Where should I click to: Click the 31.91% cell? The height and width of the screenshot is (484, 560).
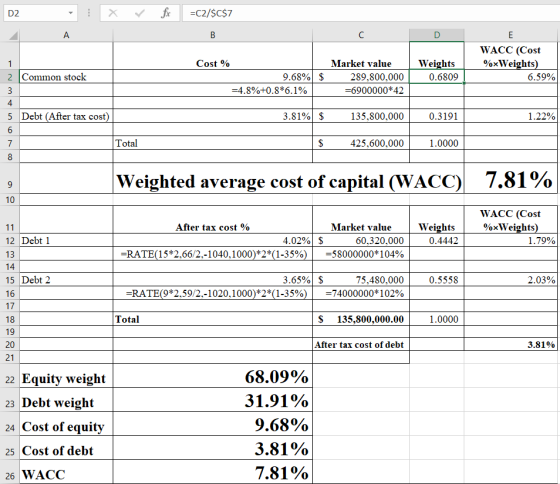tap(212, 400)
